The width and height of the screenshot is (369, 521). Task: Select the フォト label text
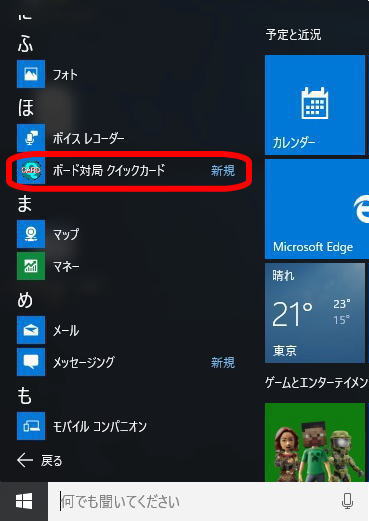click(65, 74)
